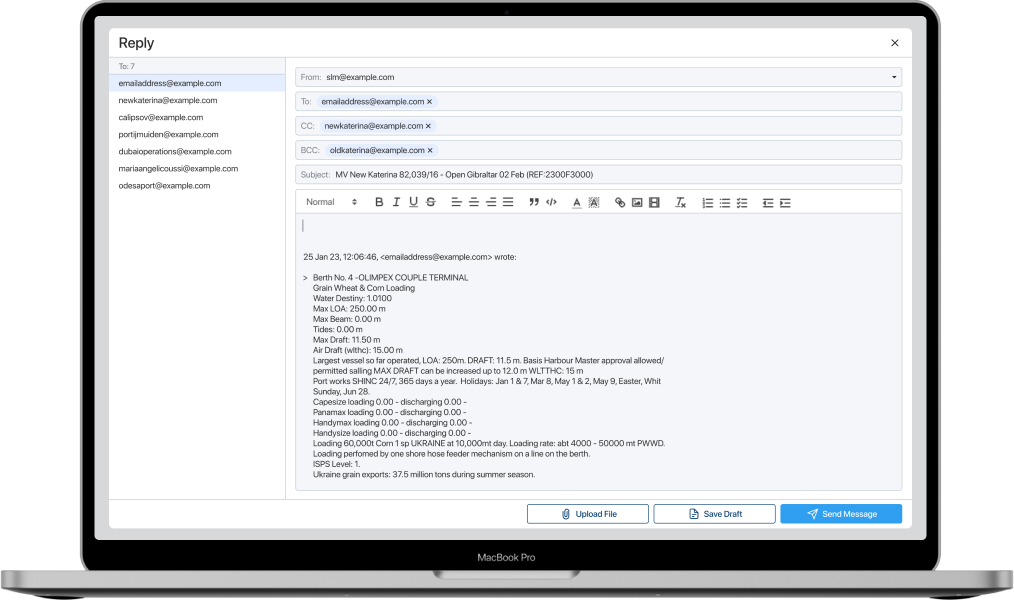1014x600 pixels.
Task: Increase indent
Action: click(785, 203)
